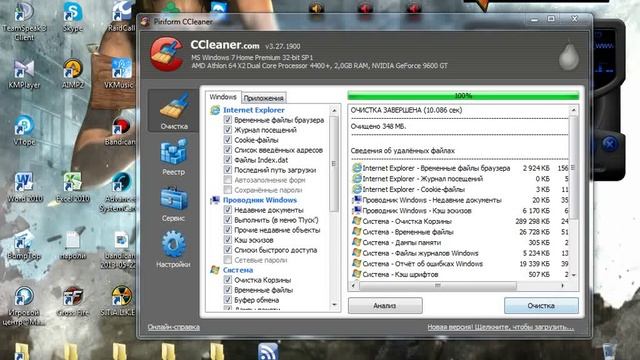Image resolution: width=640 pixels, height=360 pixels.
Task: Click the Internet Explorer group heading
Action: click(254, 110)
